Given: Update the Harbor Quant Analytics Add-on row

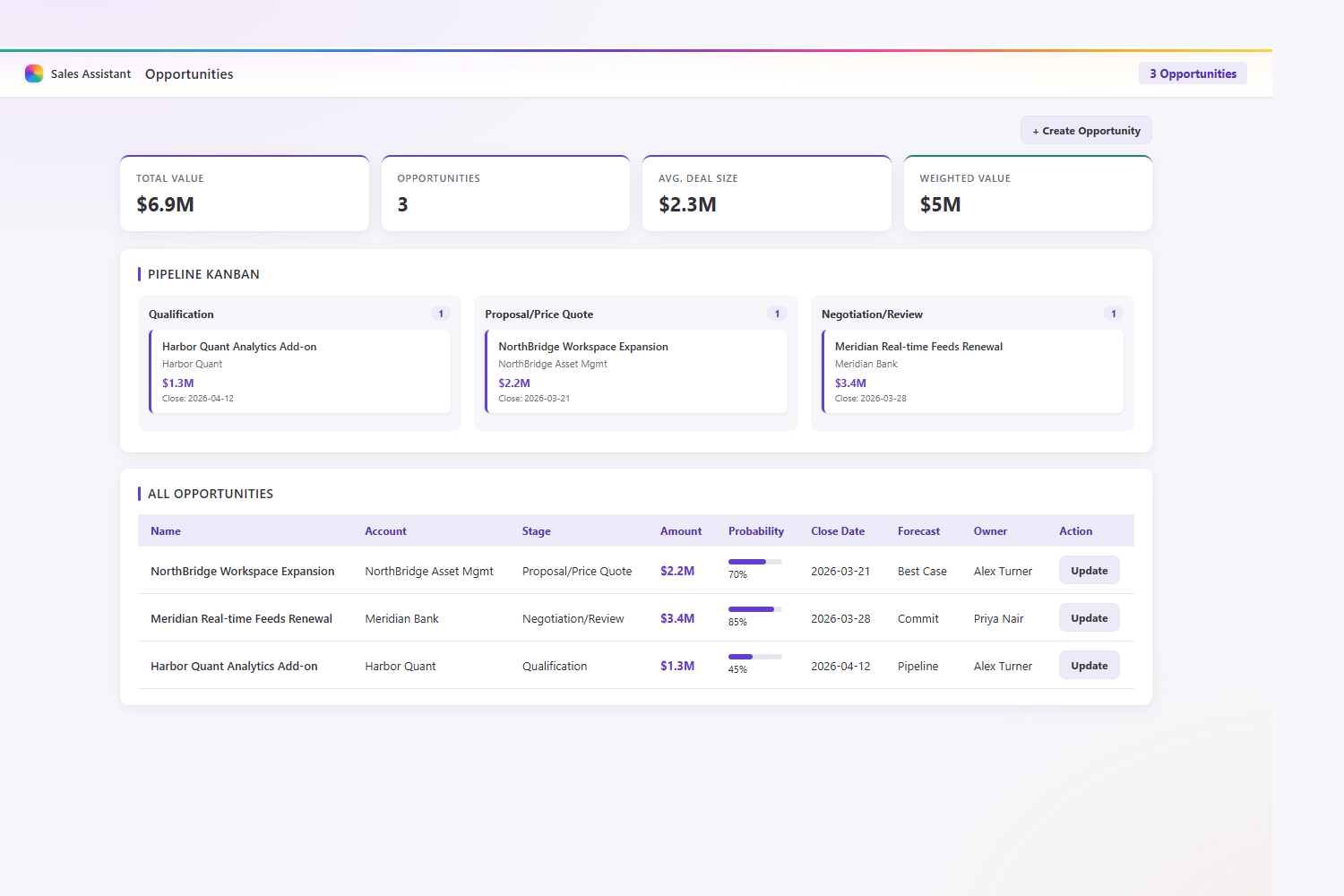Looking at the screenshot, I should (1089, 666).
